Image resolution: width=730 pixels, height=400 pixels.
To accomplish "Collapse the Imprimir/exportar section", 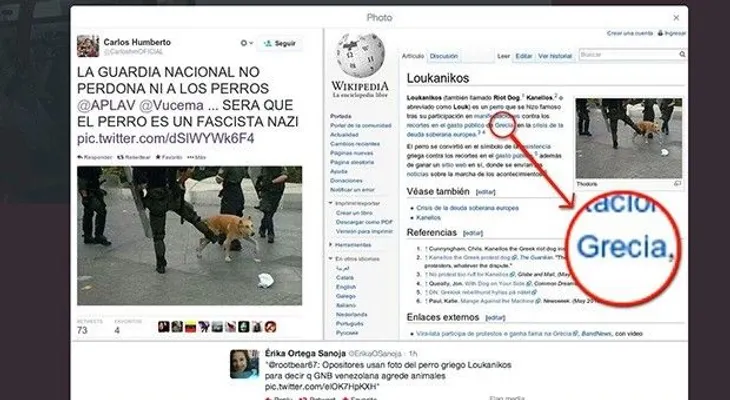I will (x=355, y=203).
